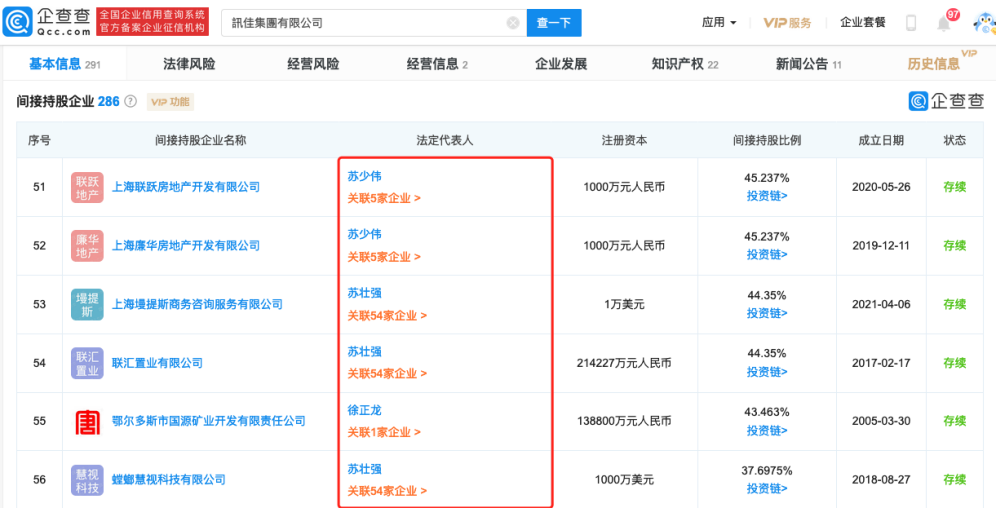Click the 联汇置业 company logo
The image size is (996, 508).
[87, 363]
